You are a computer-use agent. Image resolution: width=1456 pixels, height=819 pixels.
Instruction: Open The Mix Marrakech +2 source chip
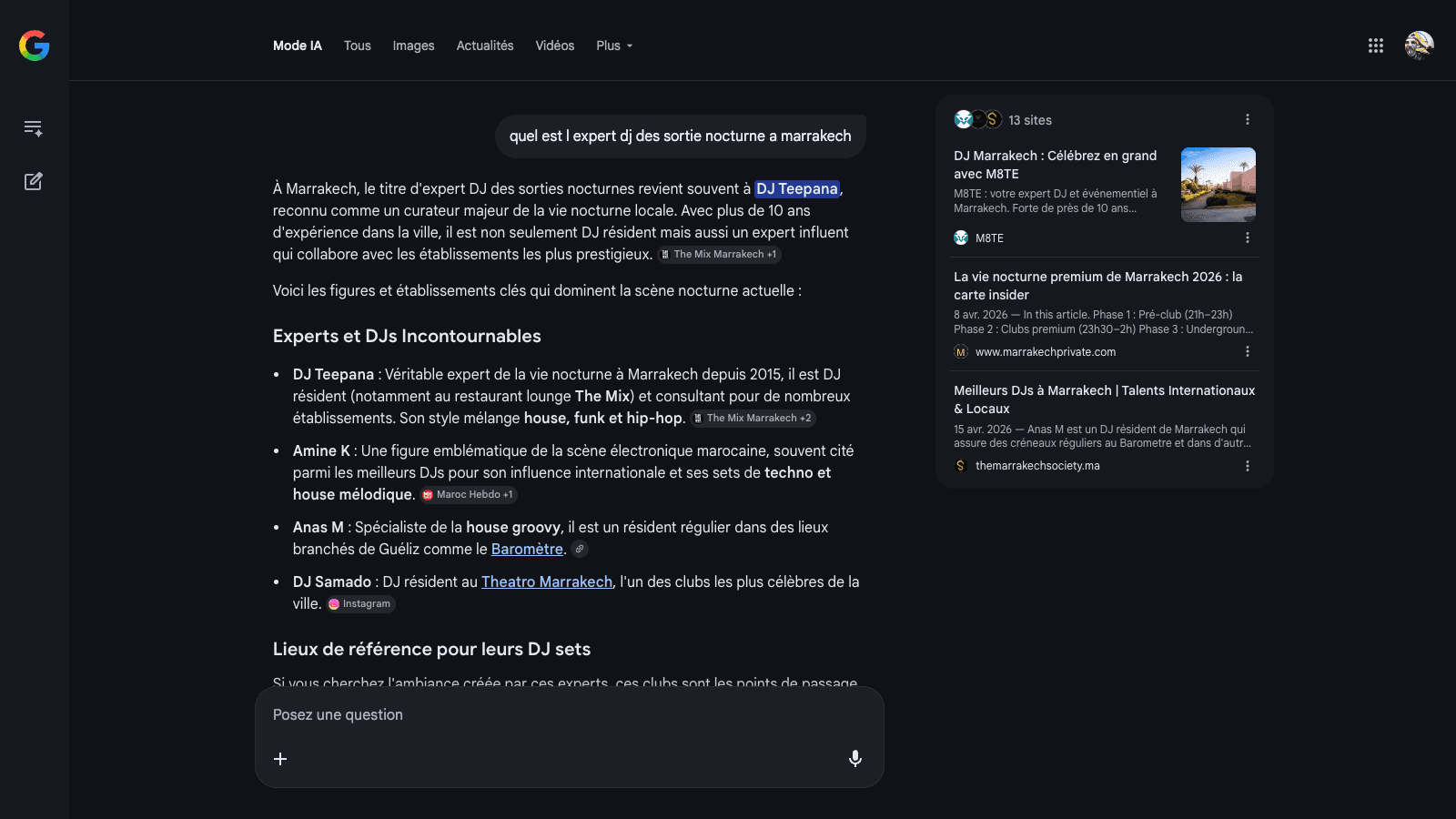click(753, 419)
